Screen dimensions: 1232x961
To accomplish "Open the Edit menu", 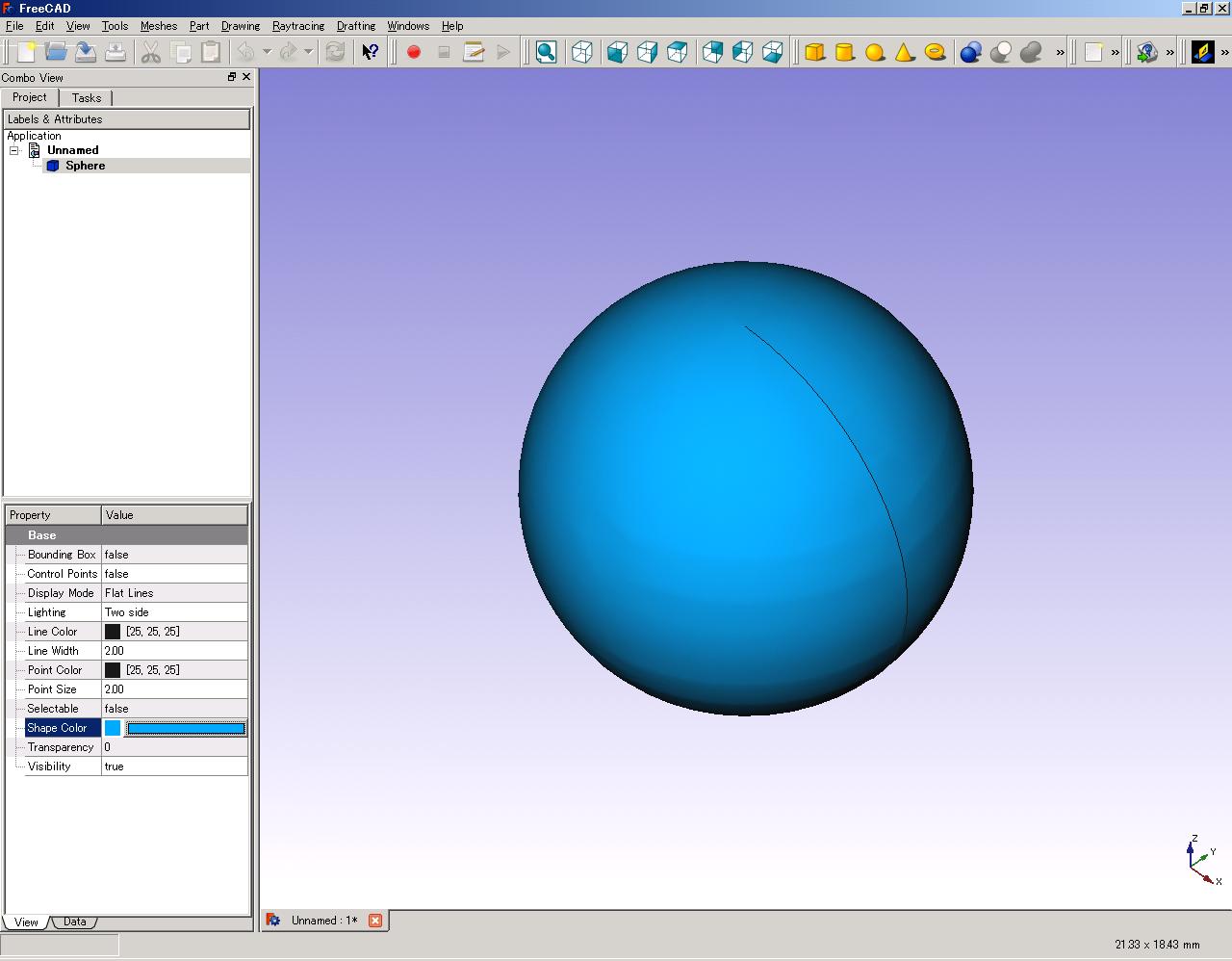I will pos(45,26).
